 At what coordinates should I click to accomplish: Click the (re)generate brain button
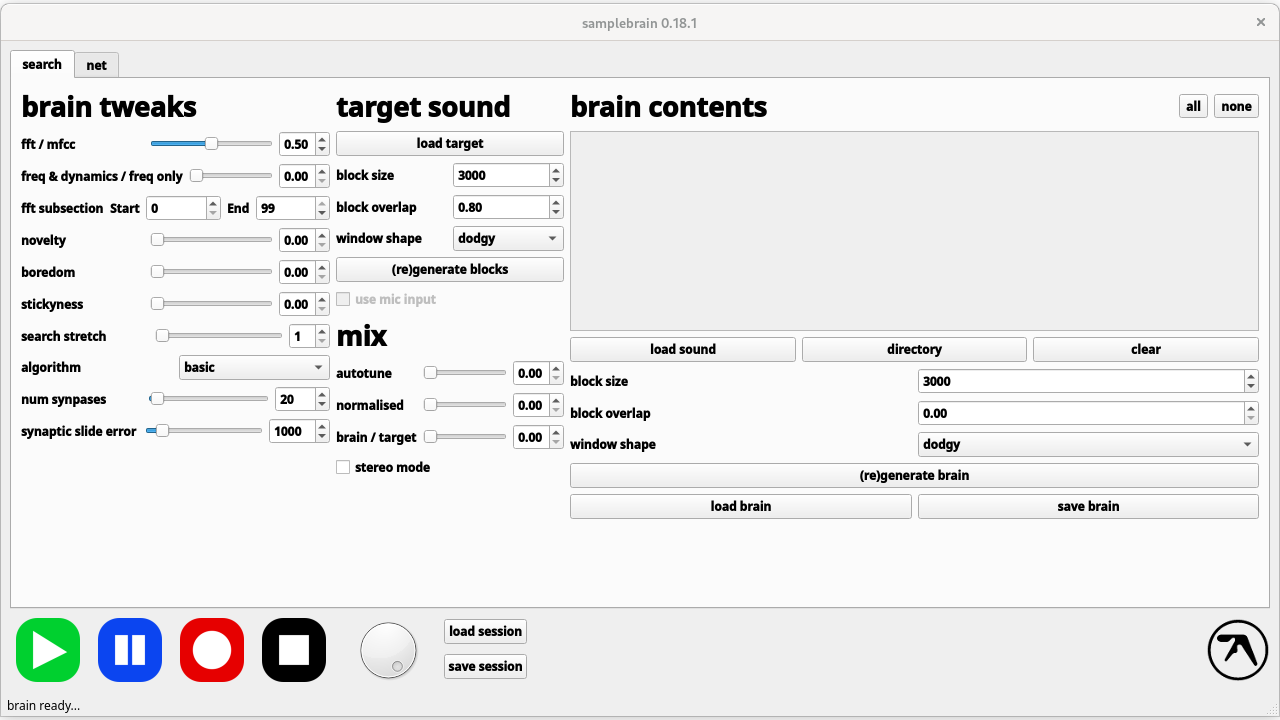(914, 476)
